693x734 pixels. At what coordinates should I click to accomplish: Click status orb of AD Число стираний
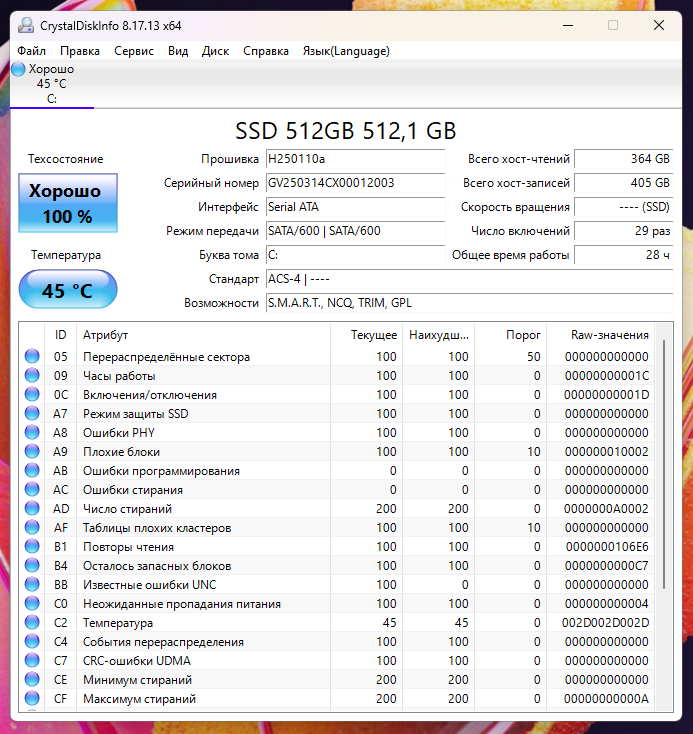coord(32,508)
